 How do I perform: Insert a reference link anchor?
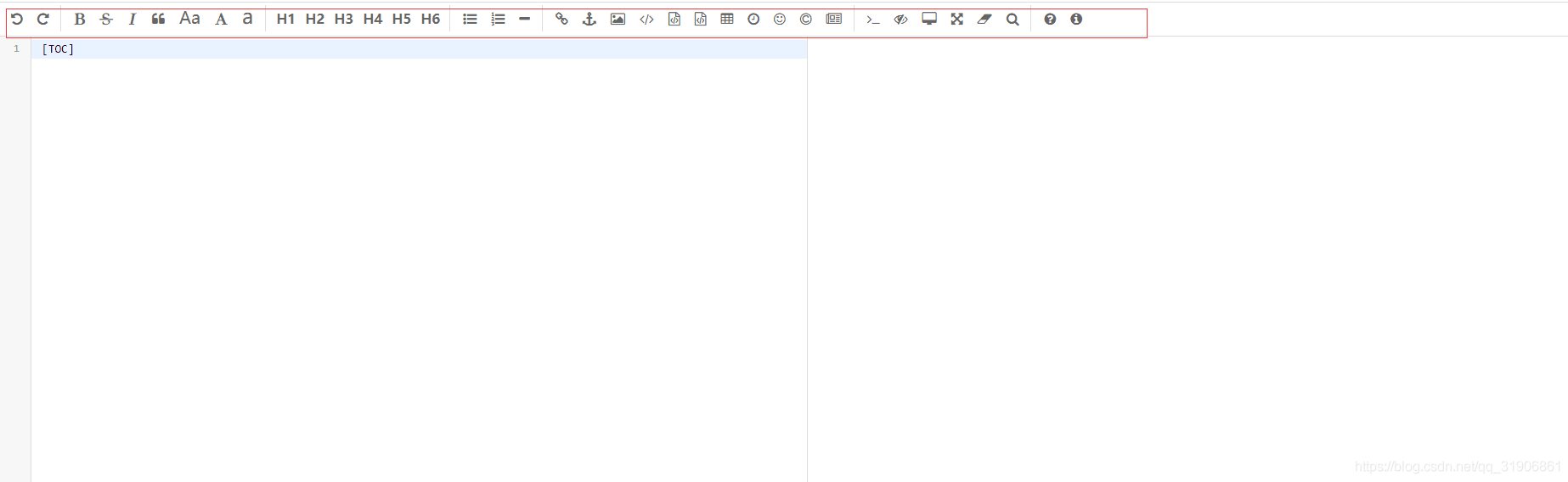click(589, 19)
